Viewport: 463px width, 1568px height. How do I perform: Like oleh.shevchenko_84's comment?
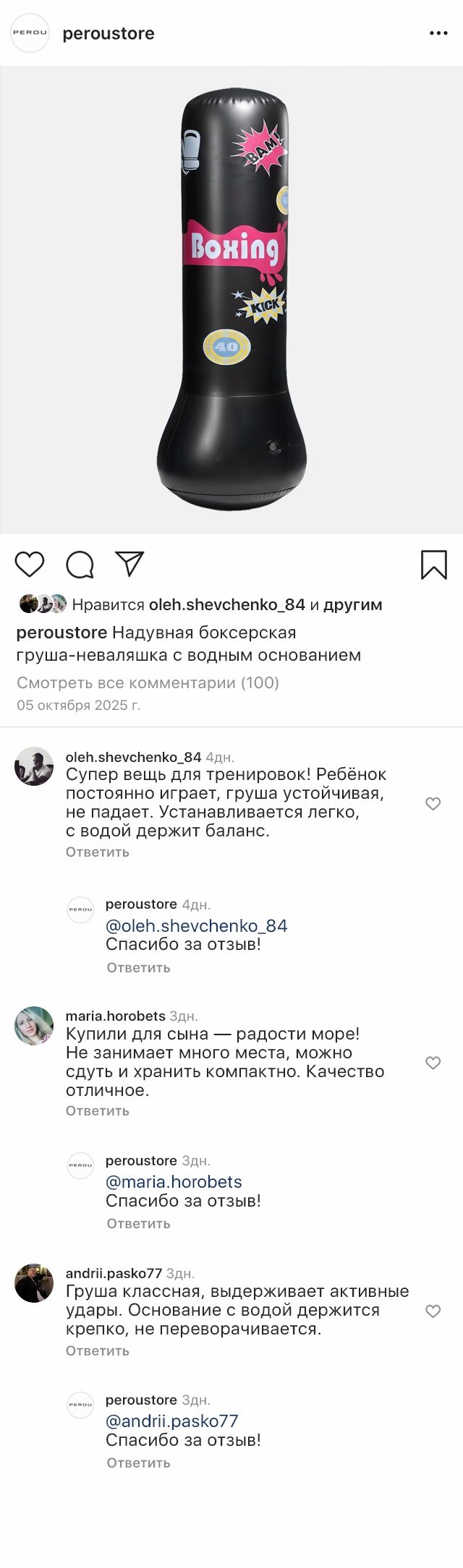[x=433, y=803]
